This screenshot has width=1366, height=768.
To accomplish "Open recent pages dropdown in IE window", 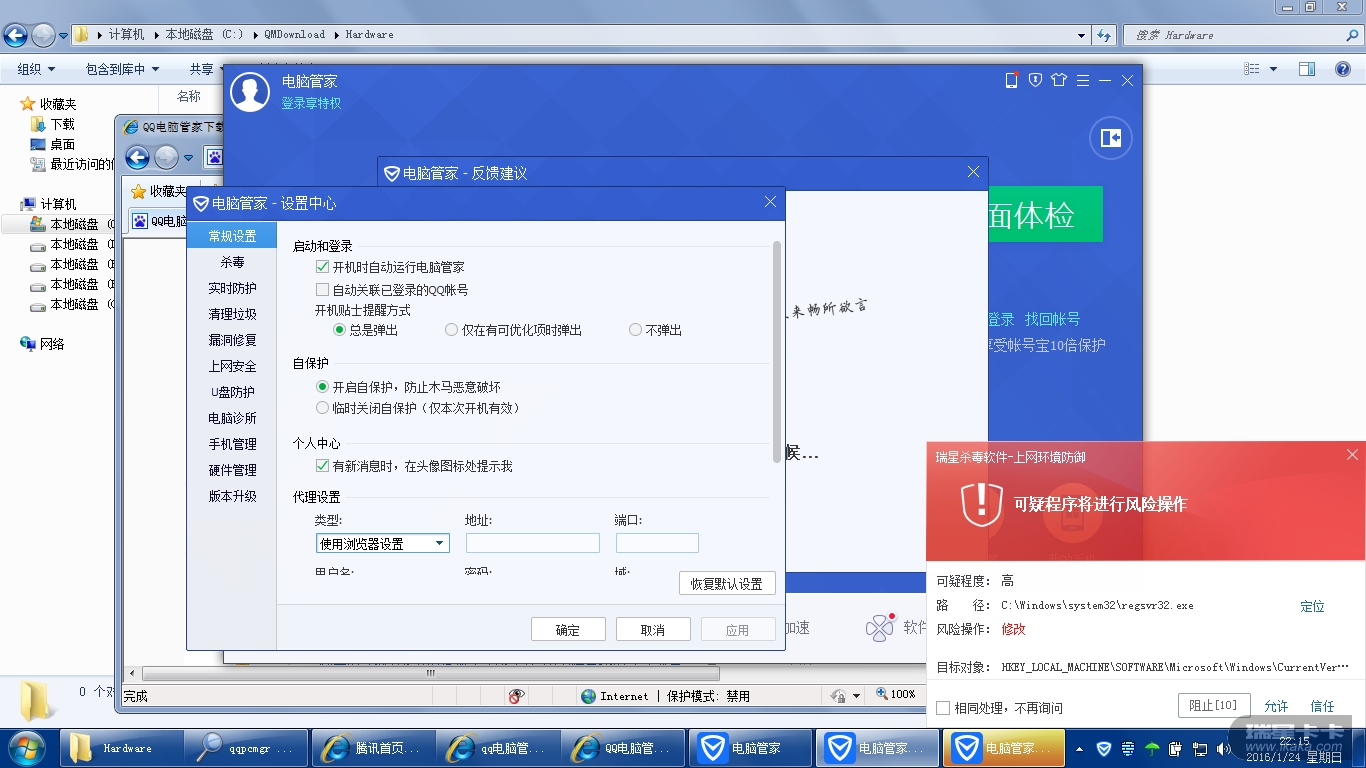I will coord(190,157).
